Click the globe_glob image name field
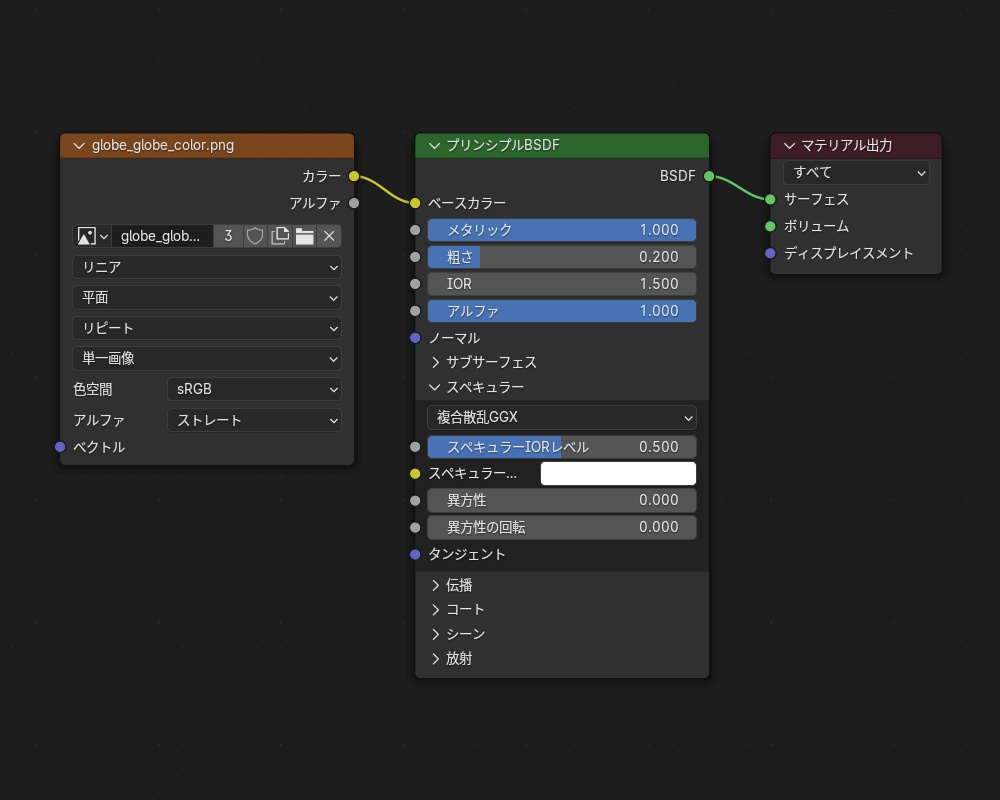 point(162,236)
